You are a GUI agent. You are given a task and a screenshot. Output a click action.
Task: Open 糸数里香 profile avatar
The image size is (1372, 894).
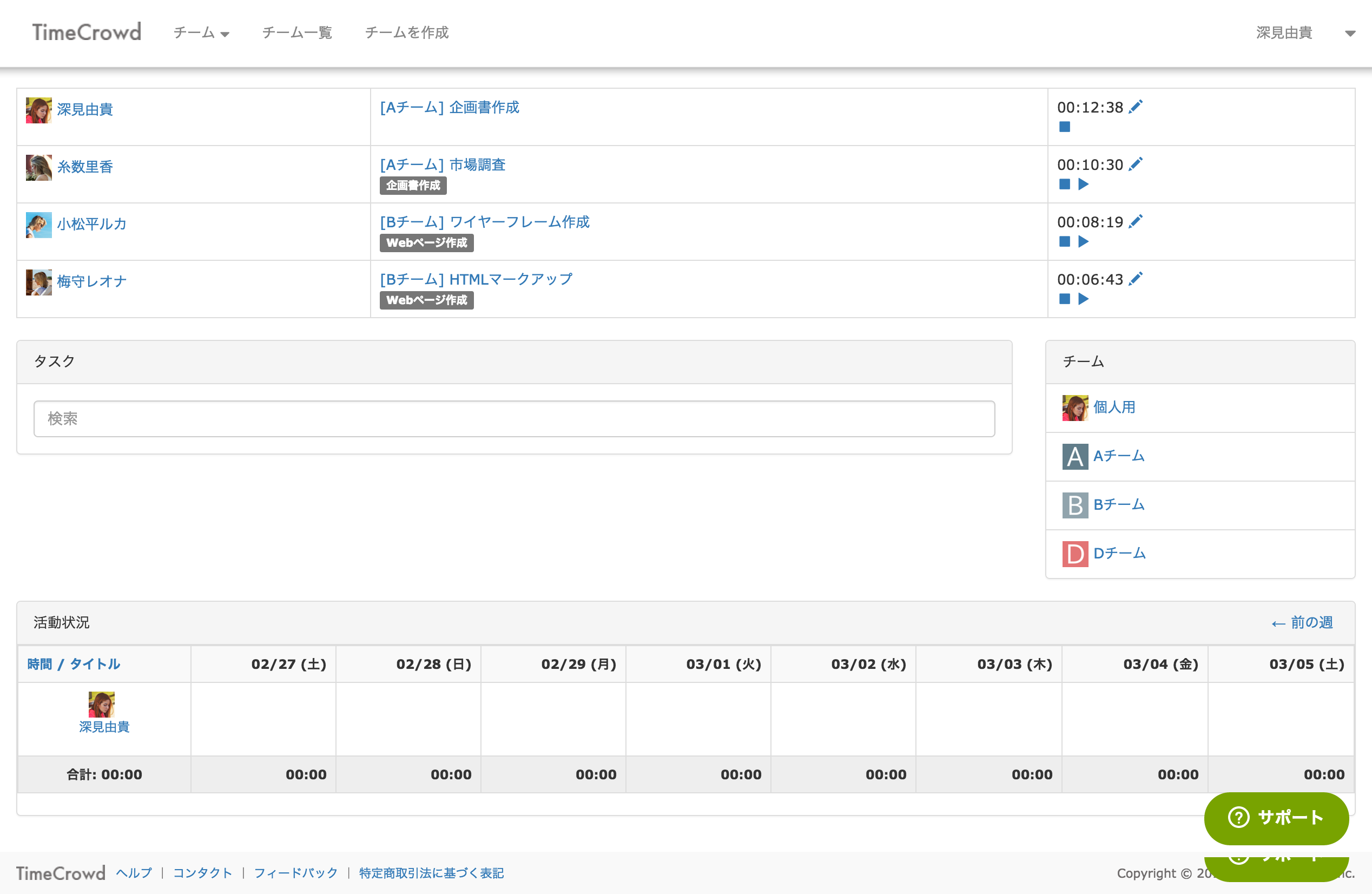point(38,167)
